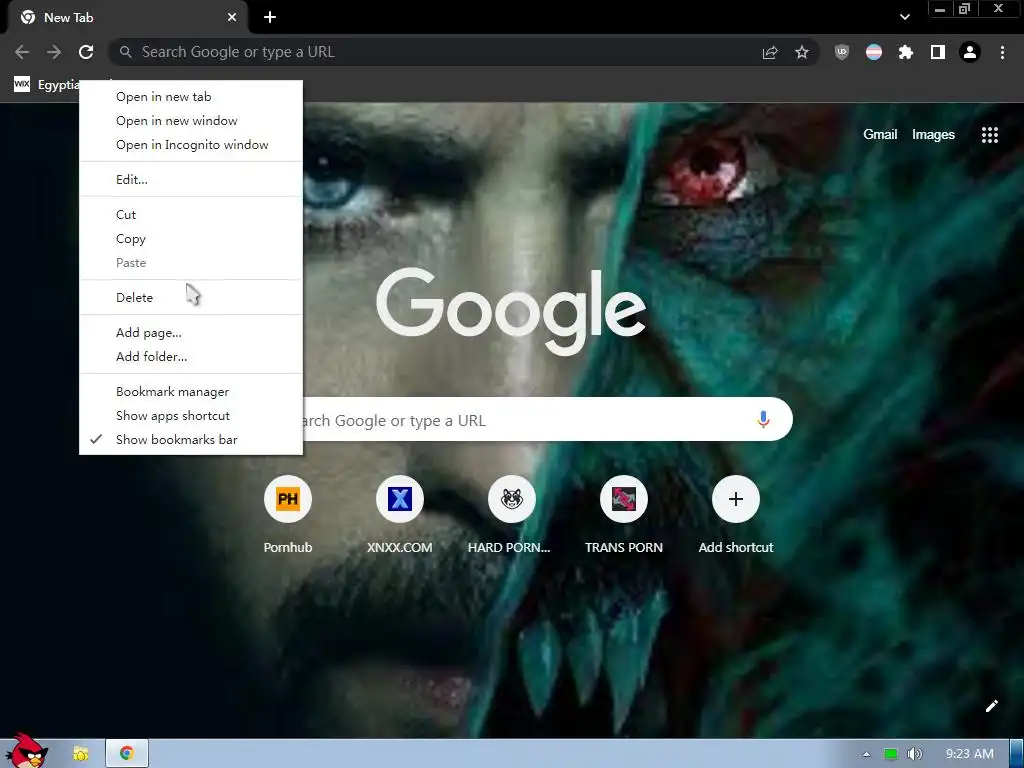Open Bookmark manager from the menu
The width and height of the screenshot is (1024, 768).
(x=191, y=392)
